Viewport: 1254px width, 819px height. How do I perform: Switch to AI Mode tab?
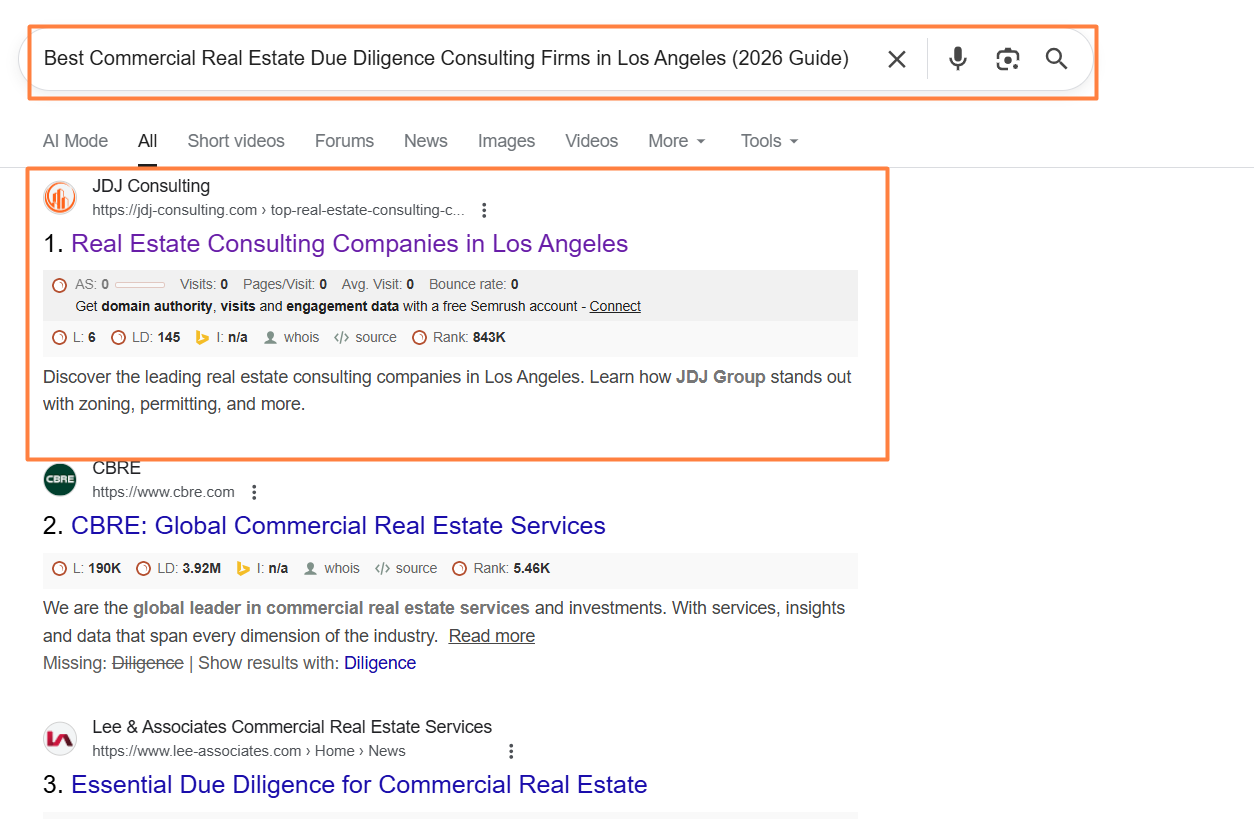point(75,141)
